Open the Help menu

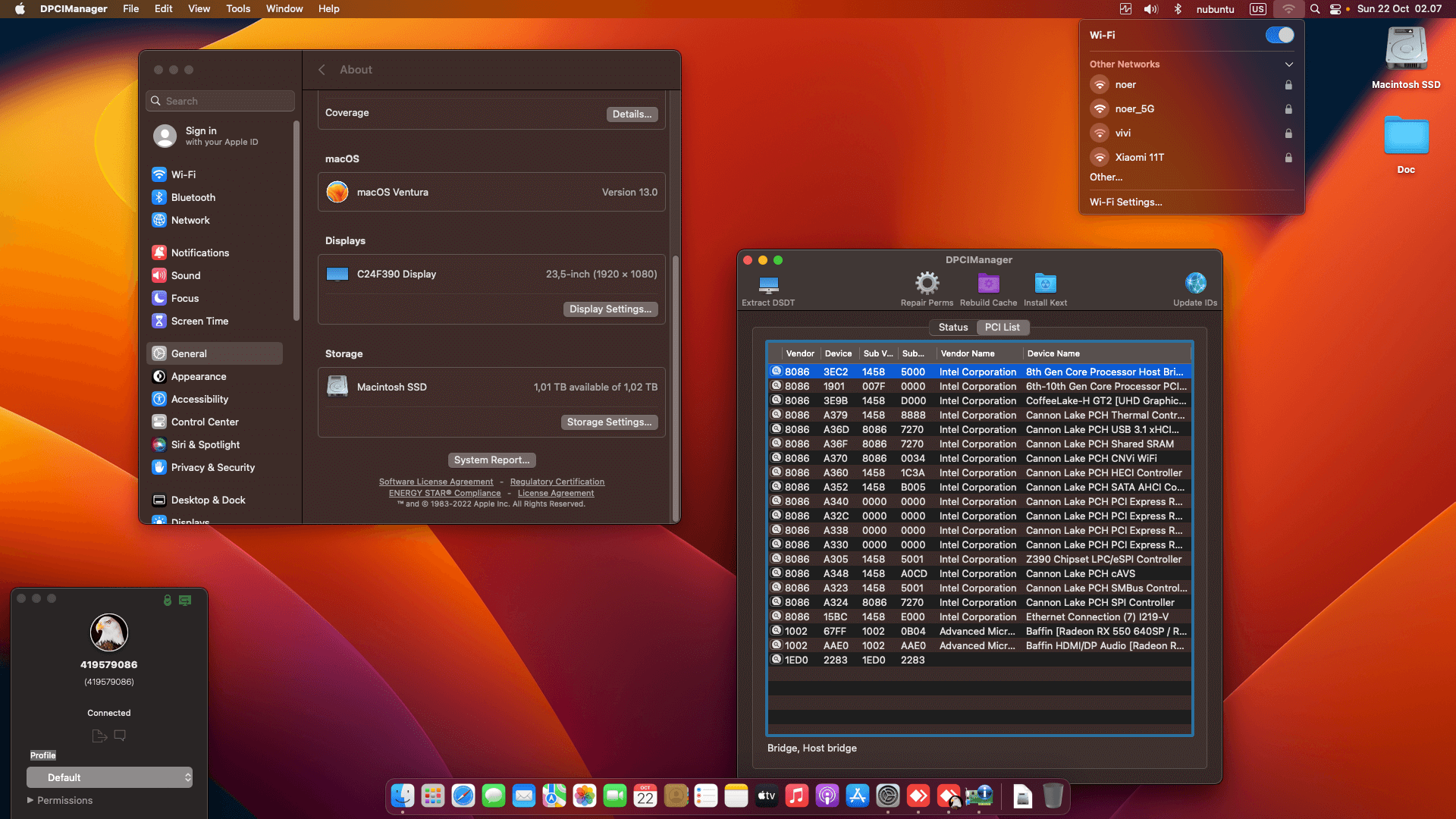click(328, 9)
